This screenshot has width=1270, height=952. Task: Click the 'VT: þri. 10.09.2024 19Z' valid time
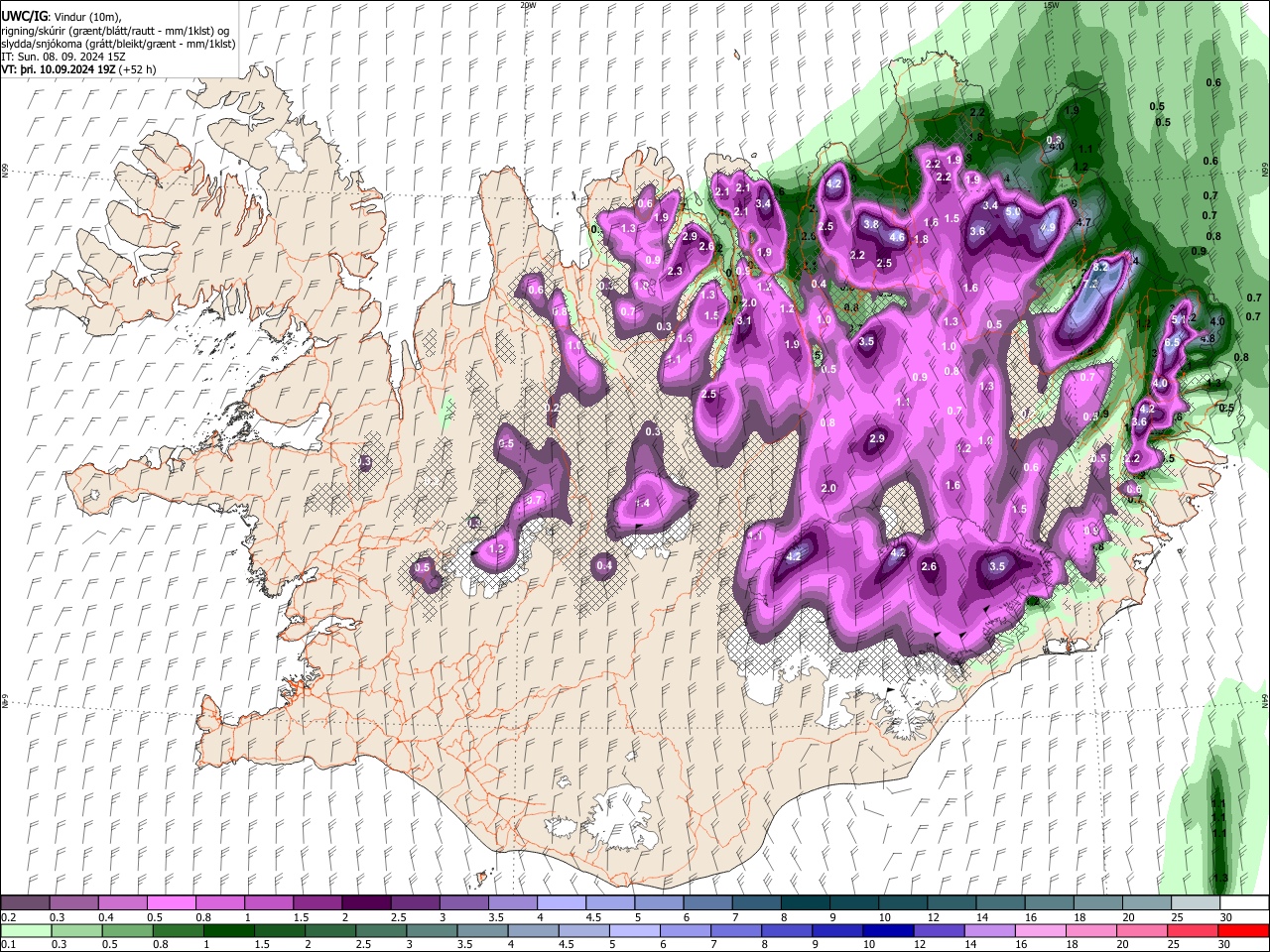point(58,70)
